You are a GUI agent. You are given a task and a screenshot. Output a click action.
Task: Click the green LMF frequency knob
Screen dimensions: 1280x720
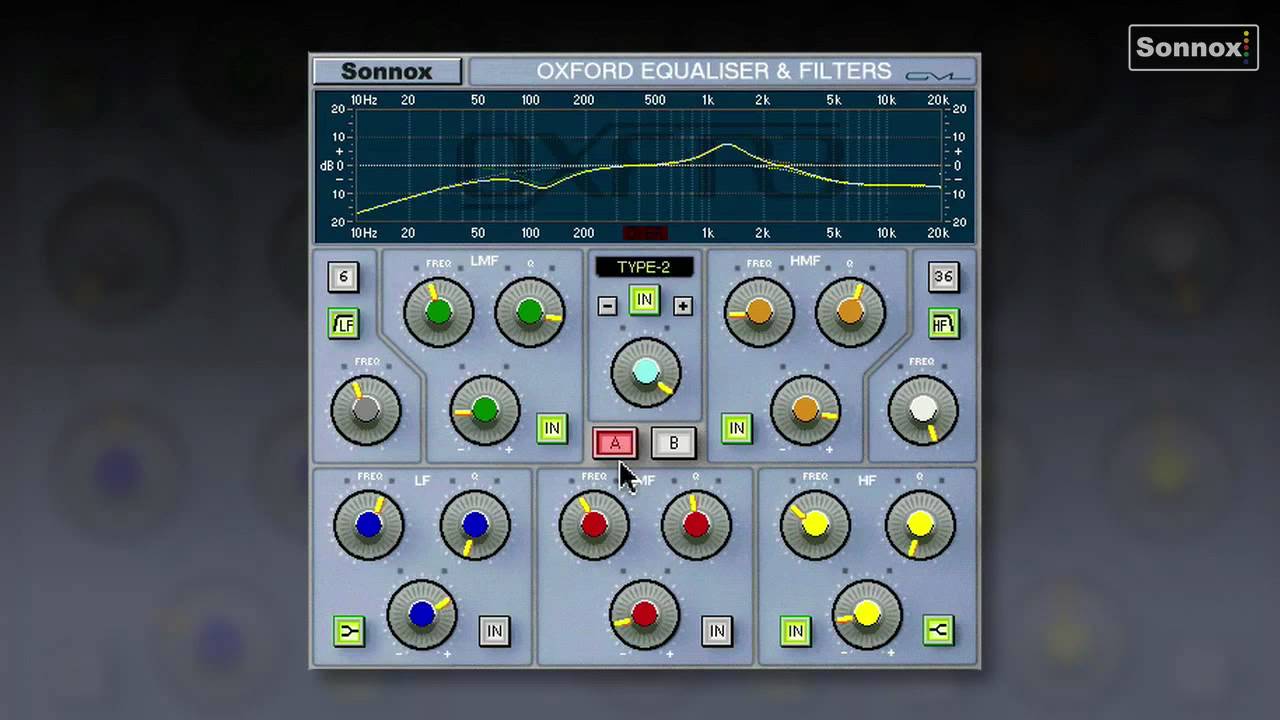coord(439,312)
